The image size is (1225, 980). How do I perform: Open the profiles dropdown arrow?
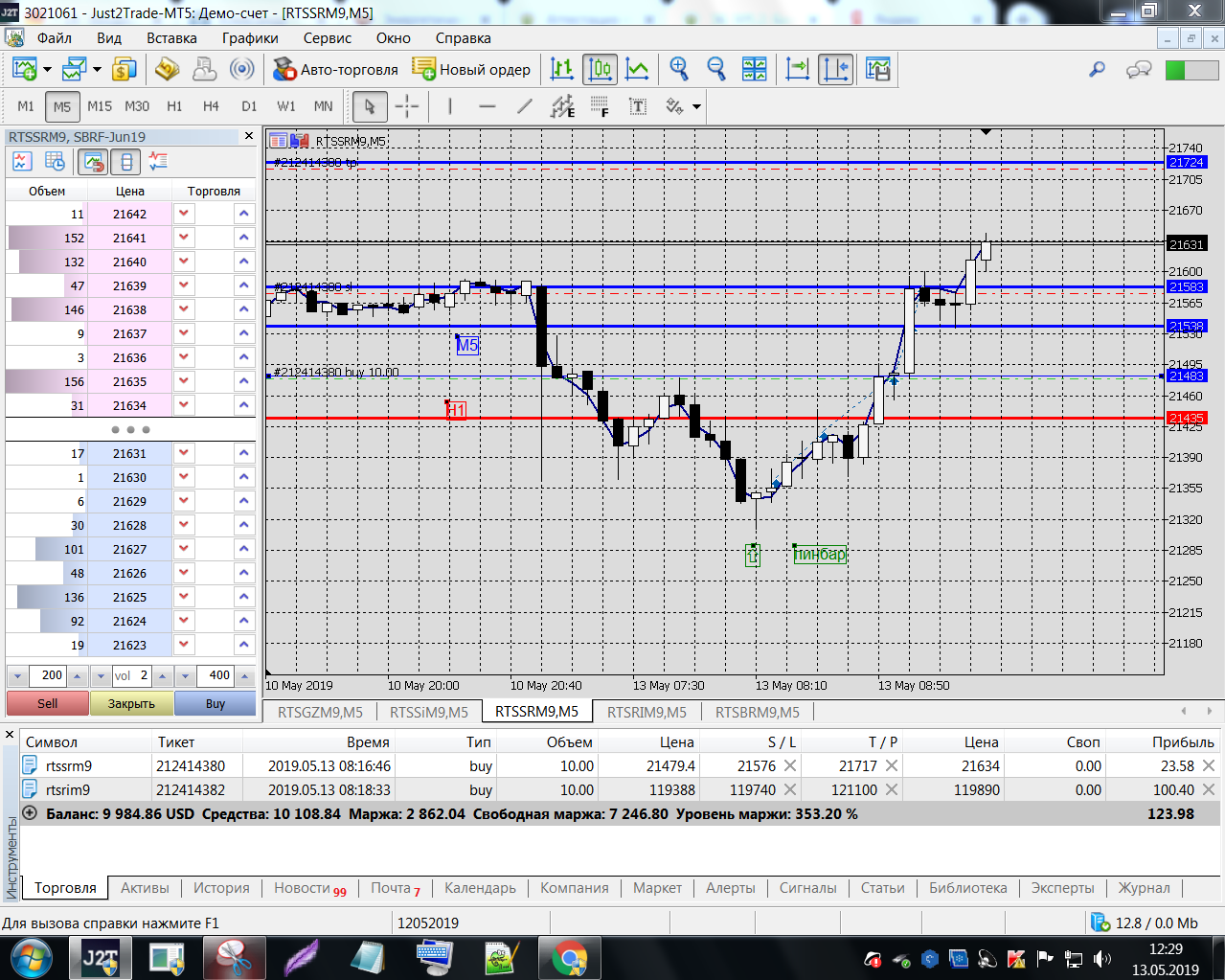point(97,69)
